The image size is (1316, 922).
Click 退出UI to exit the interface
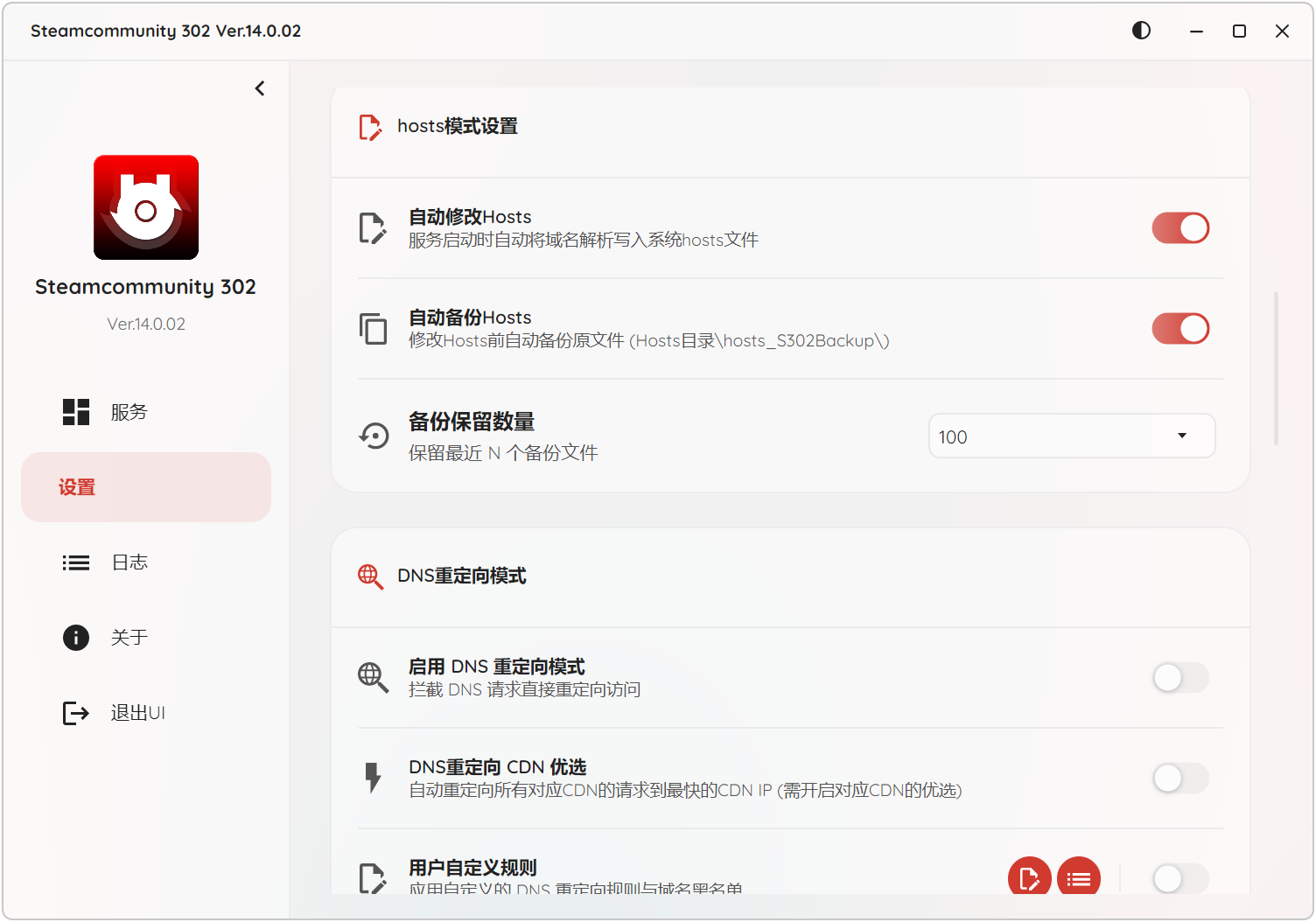click(146, 713)
